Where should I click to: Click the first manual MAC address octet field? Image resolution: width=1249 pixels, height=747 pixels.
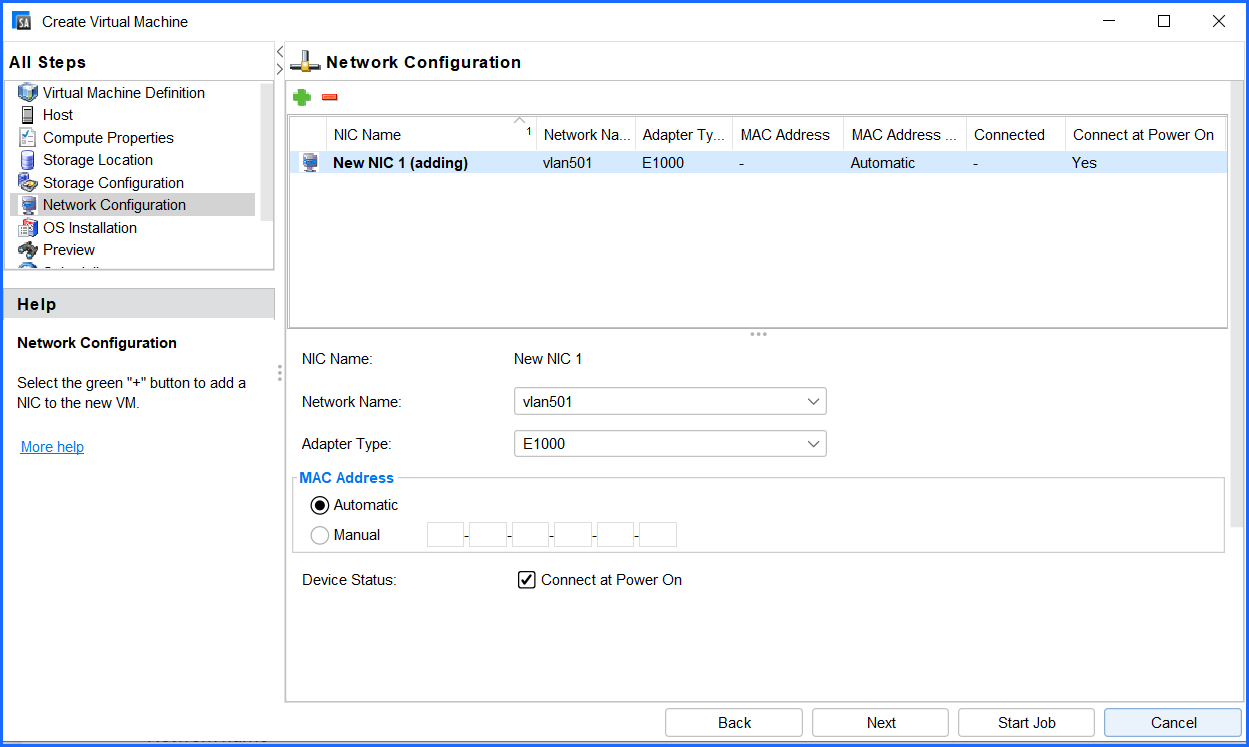tap(445, 535)
